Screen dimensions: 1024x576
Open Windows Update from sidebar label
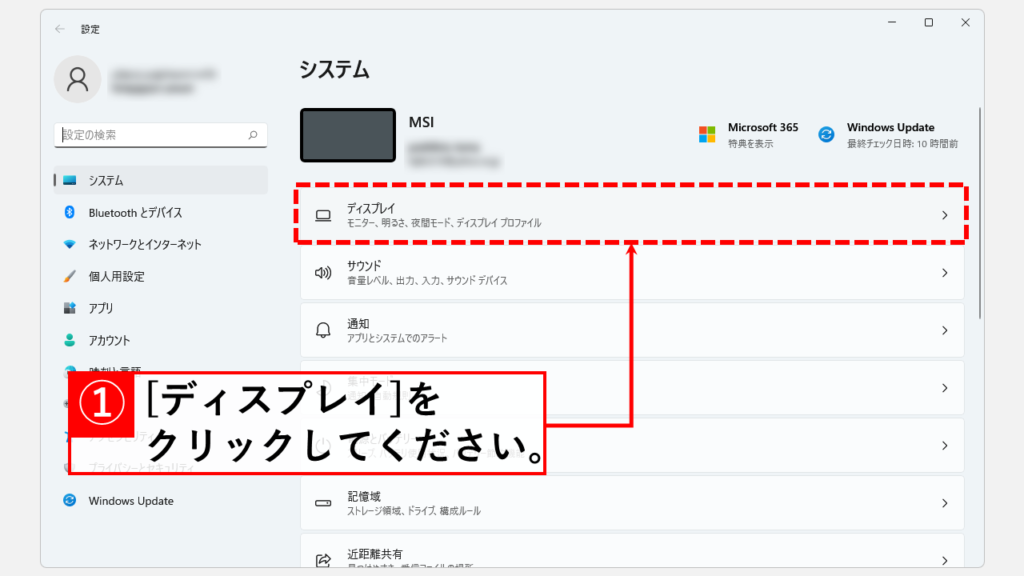pyautogui.click(x=131, y=501)
